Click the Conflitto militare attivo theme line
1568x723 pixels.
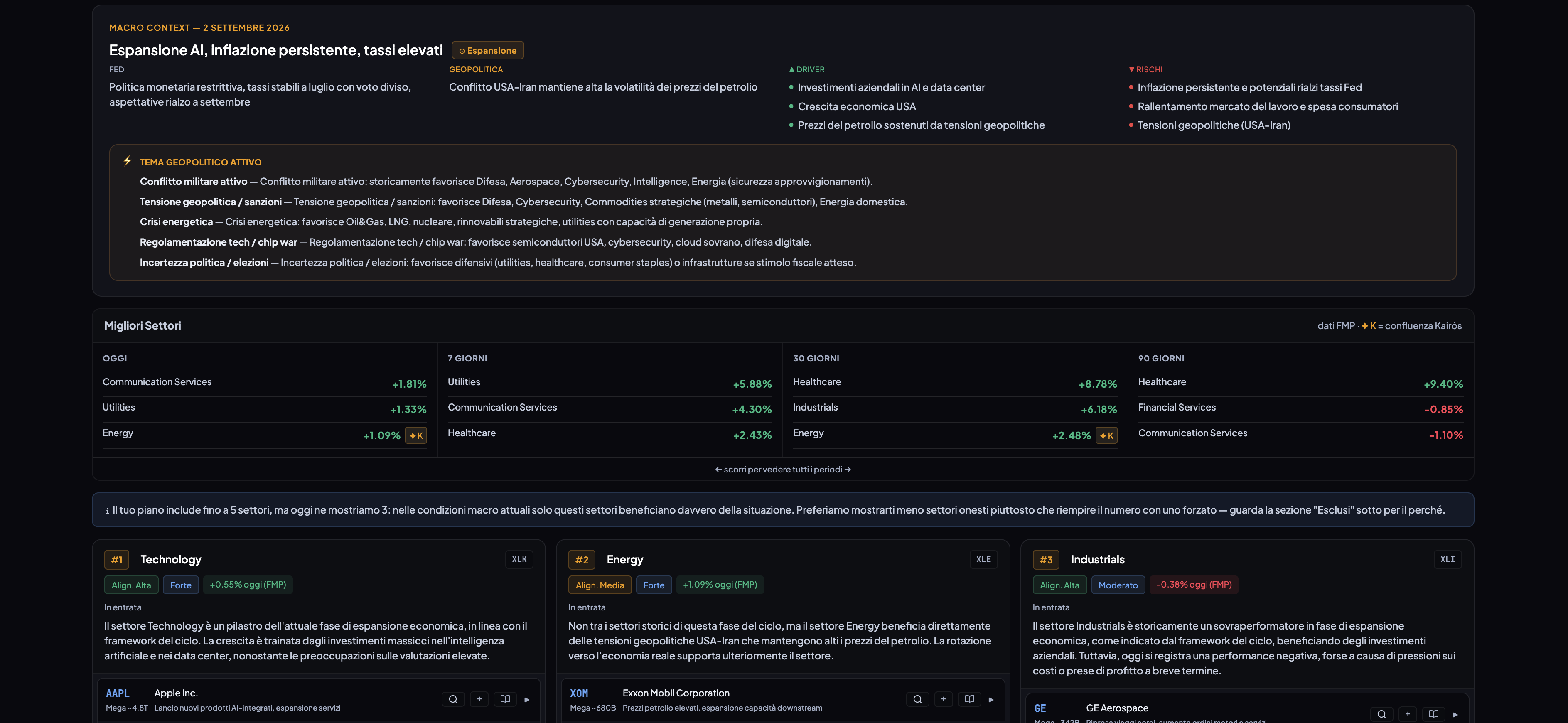[x=506, y=181]
